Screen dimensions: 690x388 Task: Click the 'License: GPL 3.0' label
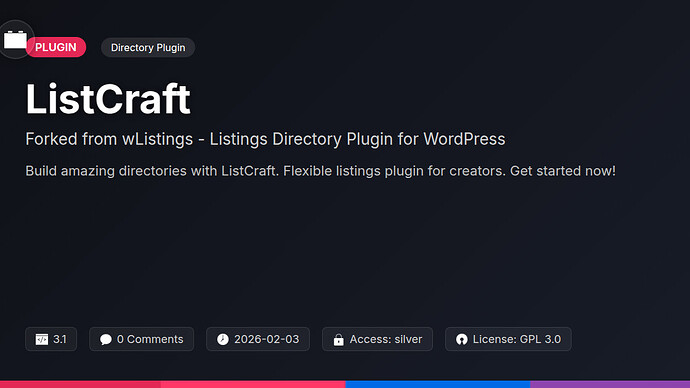[517, 339]
